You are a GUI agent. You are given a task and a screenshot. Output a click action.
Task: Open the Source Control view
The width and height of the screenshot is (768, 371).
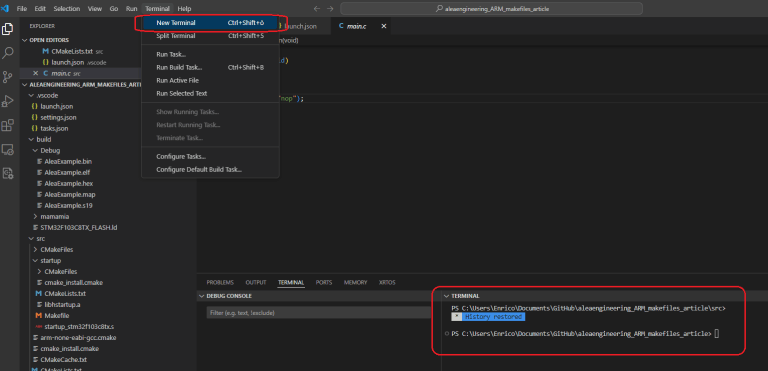coord(7,77)
